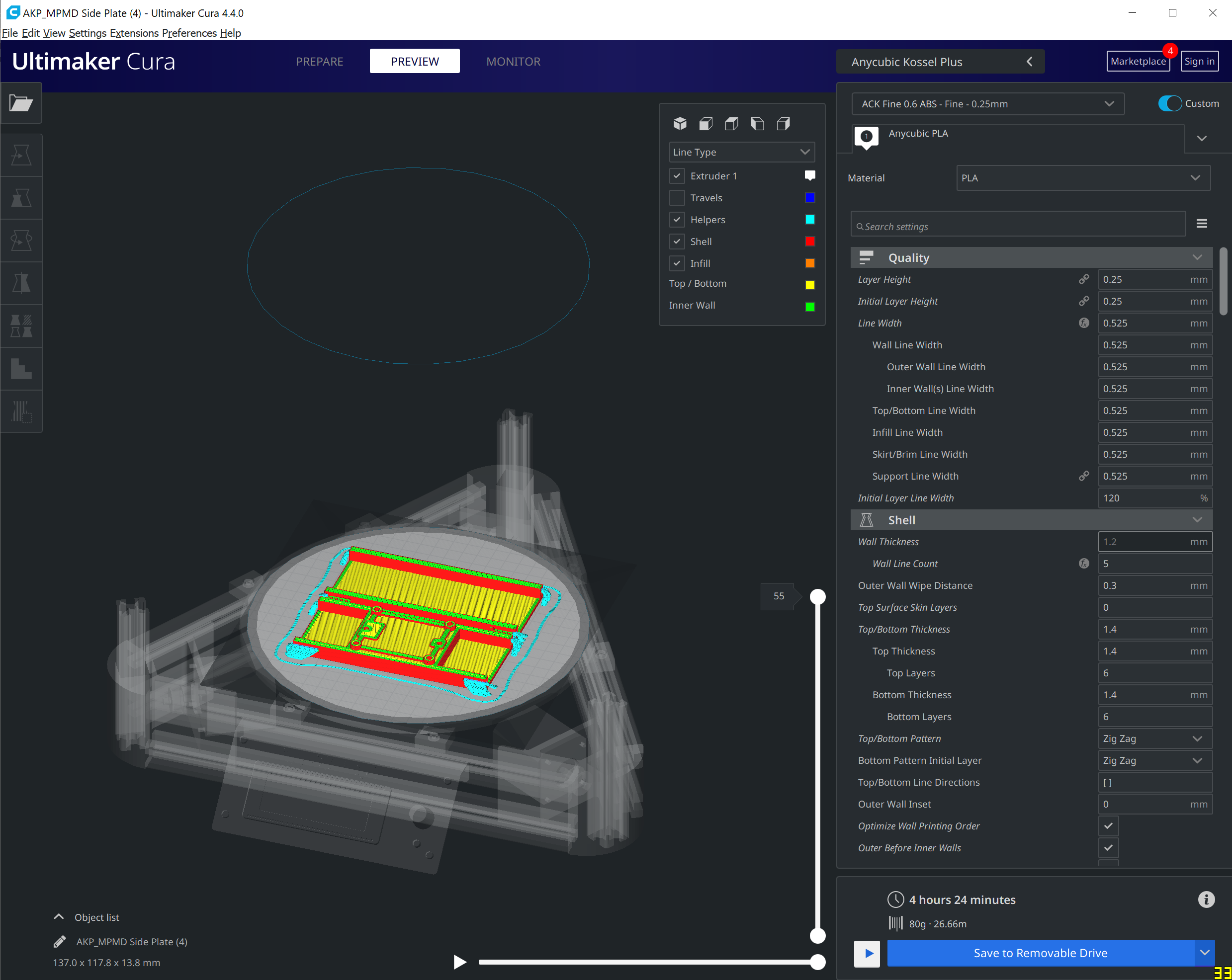Open the Preferences menu
Image resolution: width=1232 pixels, height=980 pixels.
pyautogui.click(x=189, y=33)
